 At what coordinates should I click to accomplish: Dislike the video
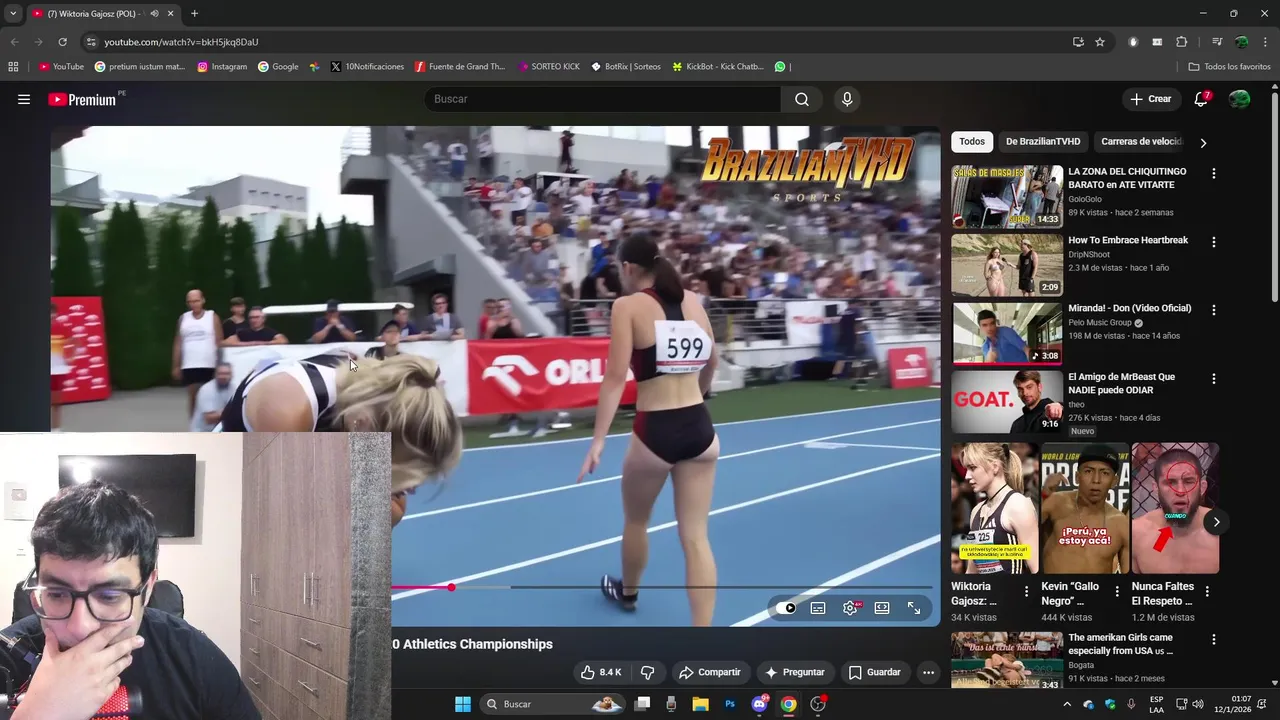[x=647, y=672]
